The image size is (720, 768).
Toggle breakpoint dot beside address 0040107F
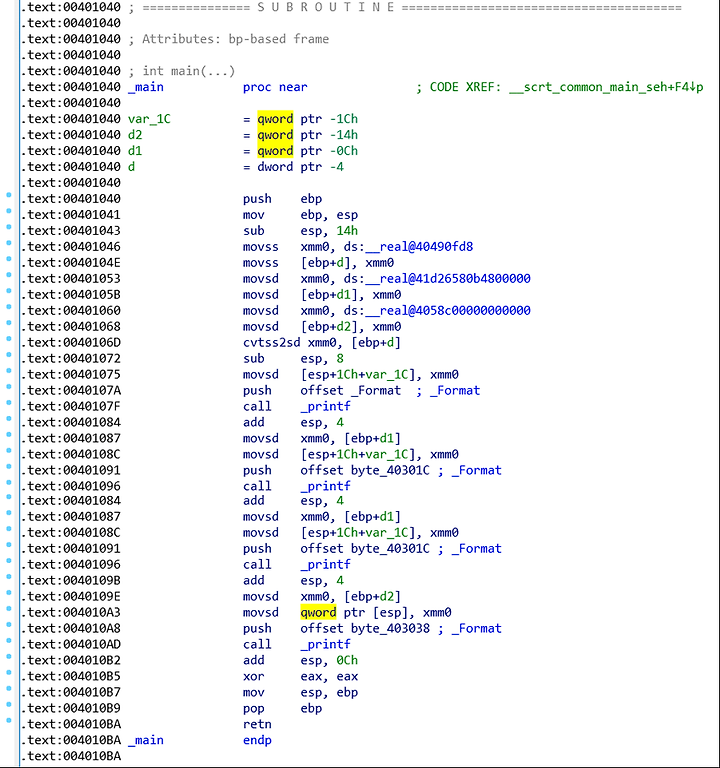click(x=9, y=403)
